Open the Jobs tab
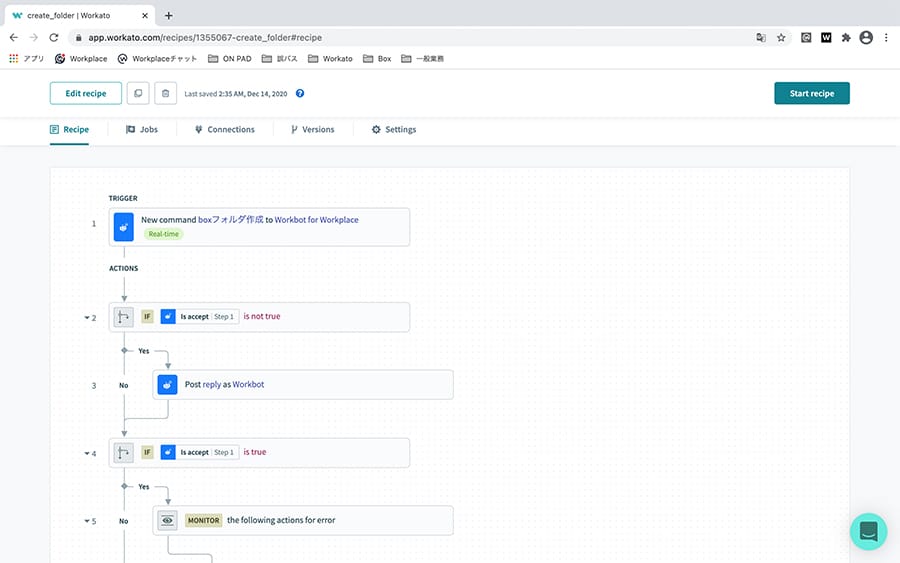Image resolution: width=900 pixels, height=563 pixels. point(142,130)
